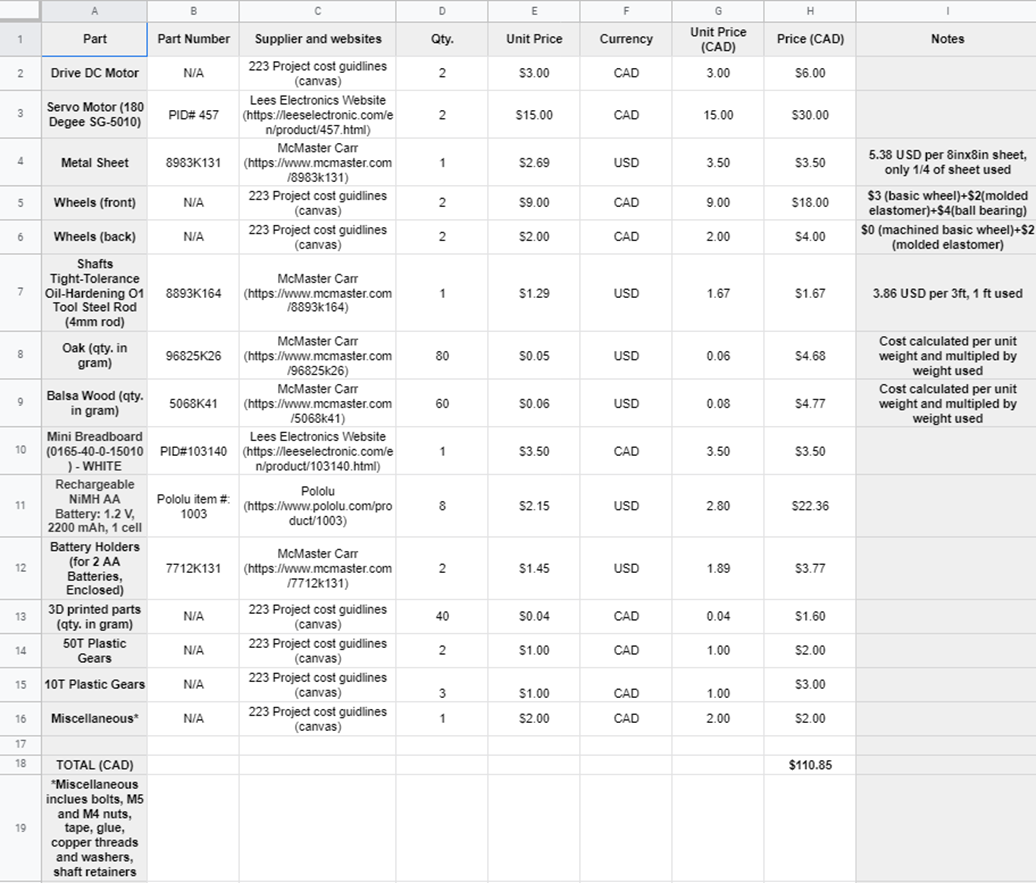1036x883 pixels.
Task: Click the McMaster Carr 8983k131 supplier cell
Action: [x=318, y=162]
